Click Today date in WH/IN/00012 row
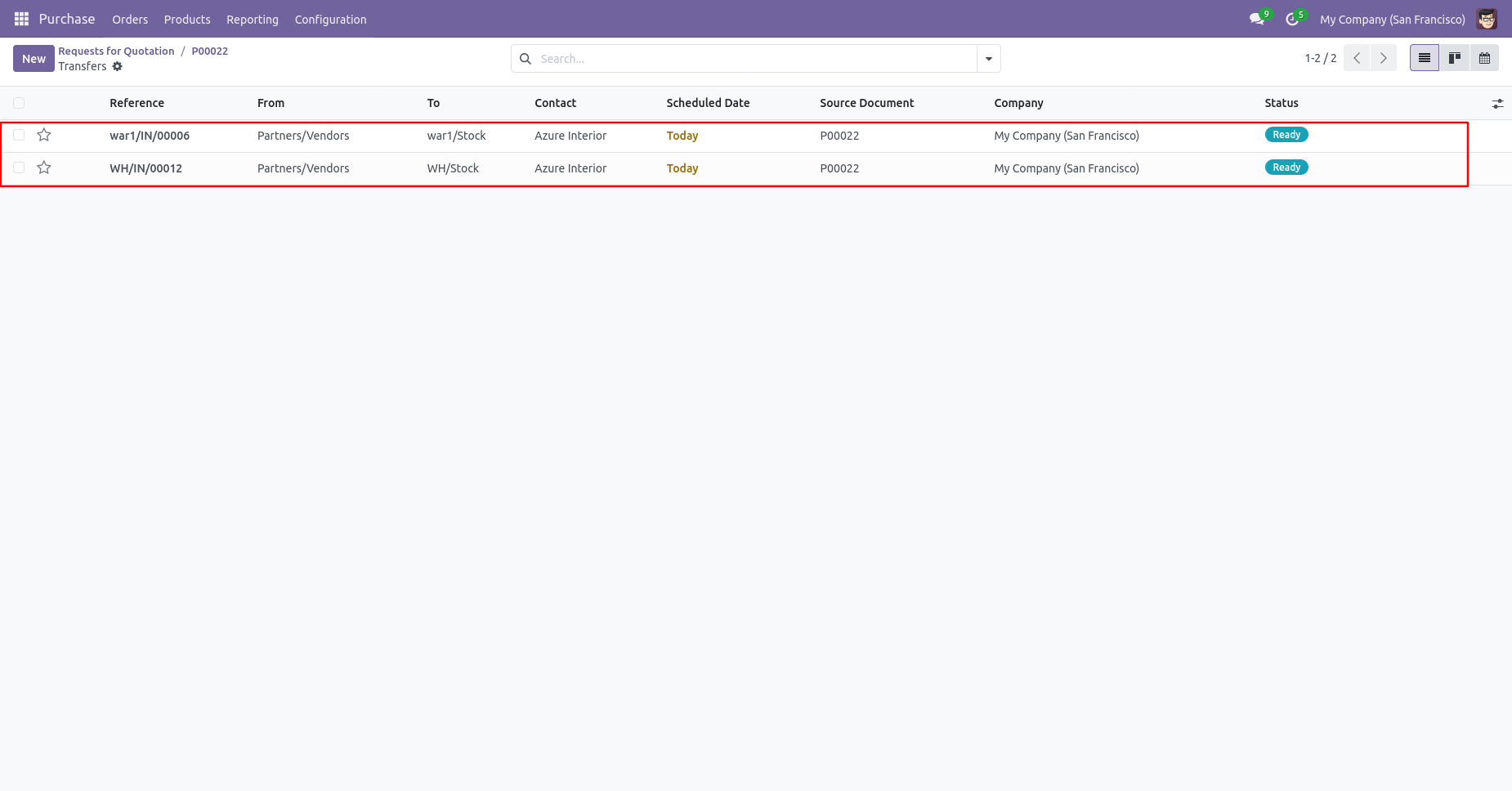The height and width of the screenshot is (791, 1512). tap(682, 168)
